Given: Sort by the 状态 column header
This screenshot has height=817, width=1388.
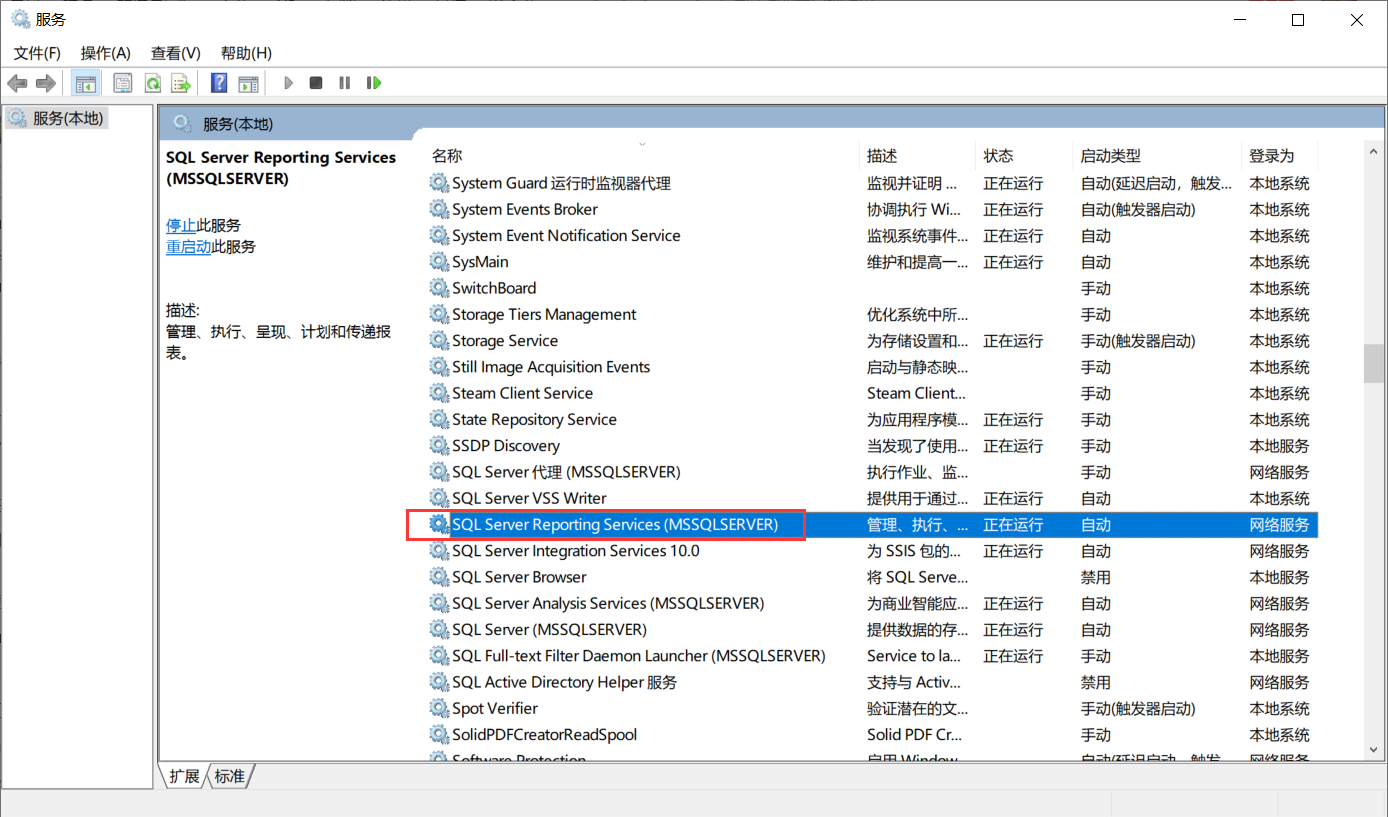Looking at the screenshot, I should coord(998,156).
